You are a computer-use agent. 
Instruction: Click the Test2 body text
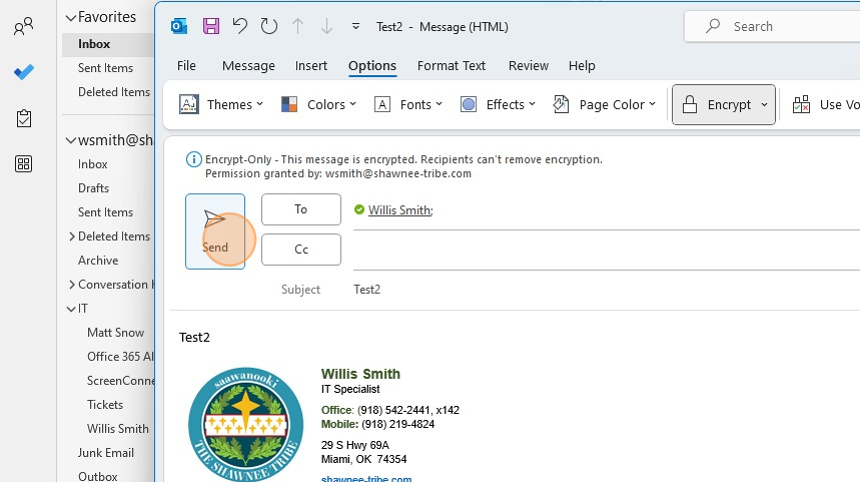pos(195,337)
